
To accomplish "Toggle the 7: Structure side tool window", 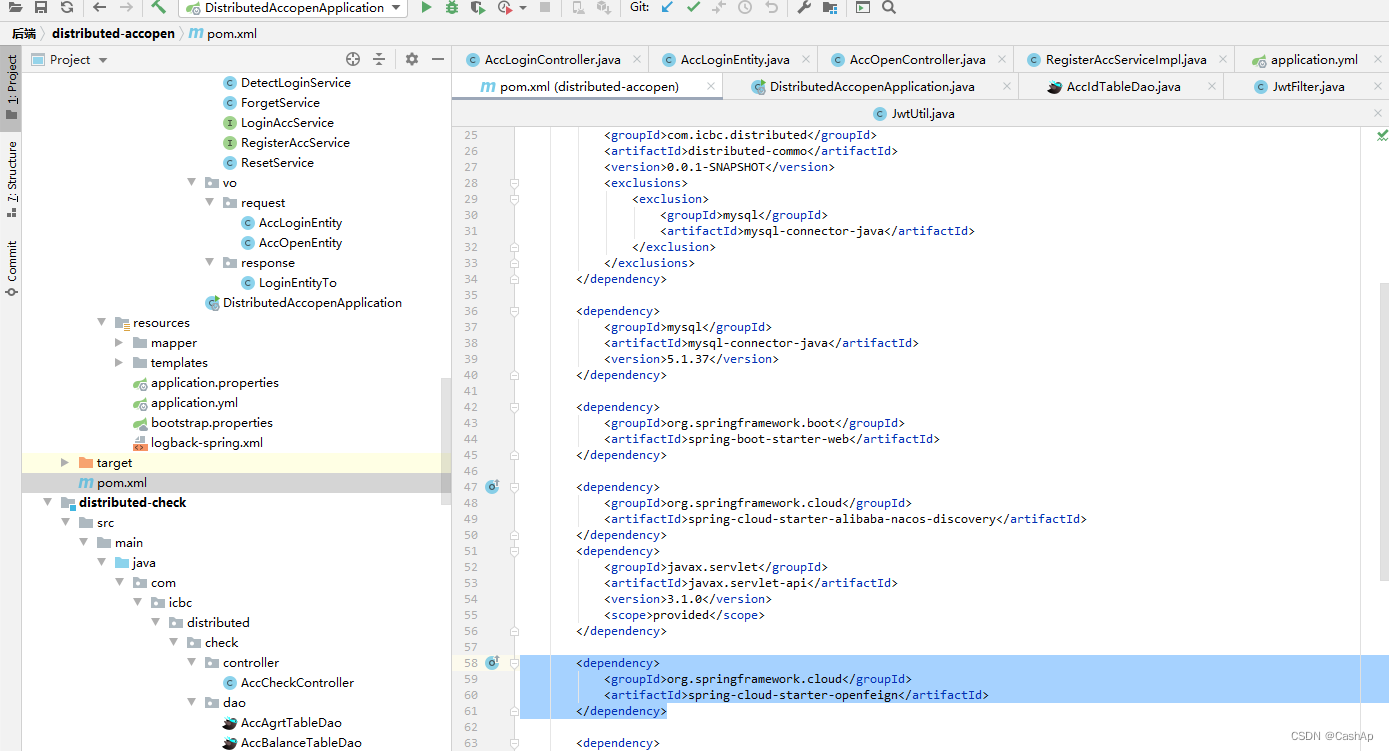I will tap(11, 180).
